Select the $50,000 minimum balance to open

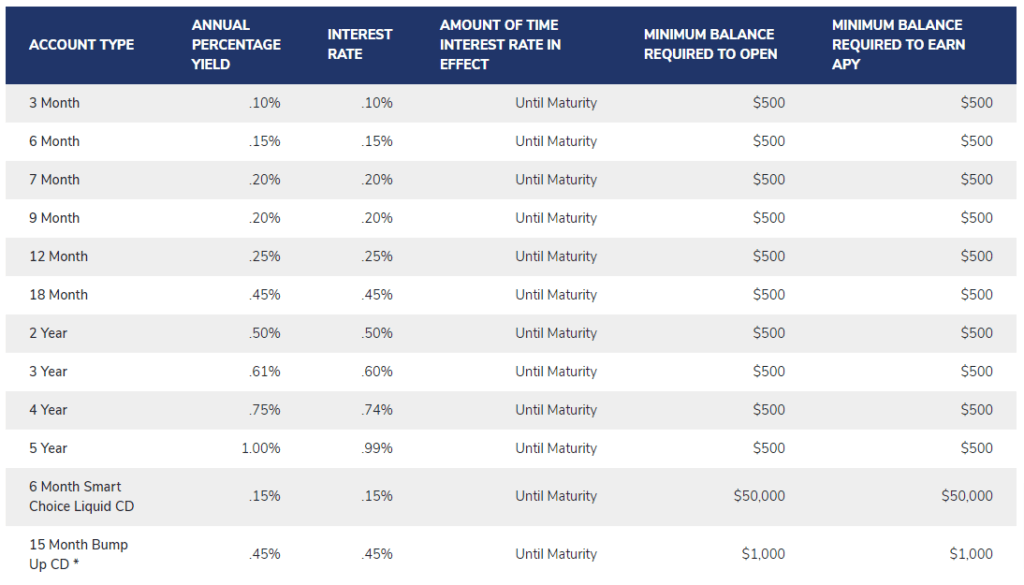tap(759, 496)
